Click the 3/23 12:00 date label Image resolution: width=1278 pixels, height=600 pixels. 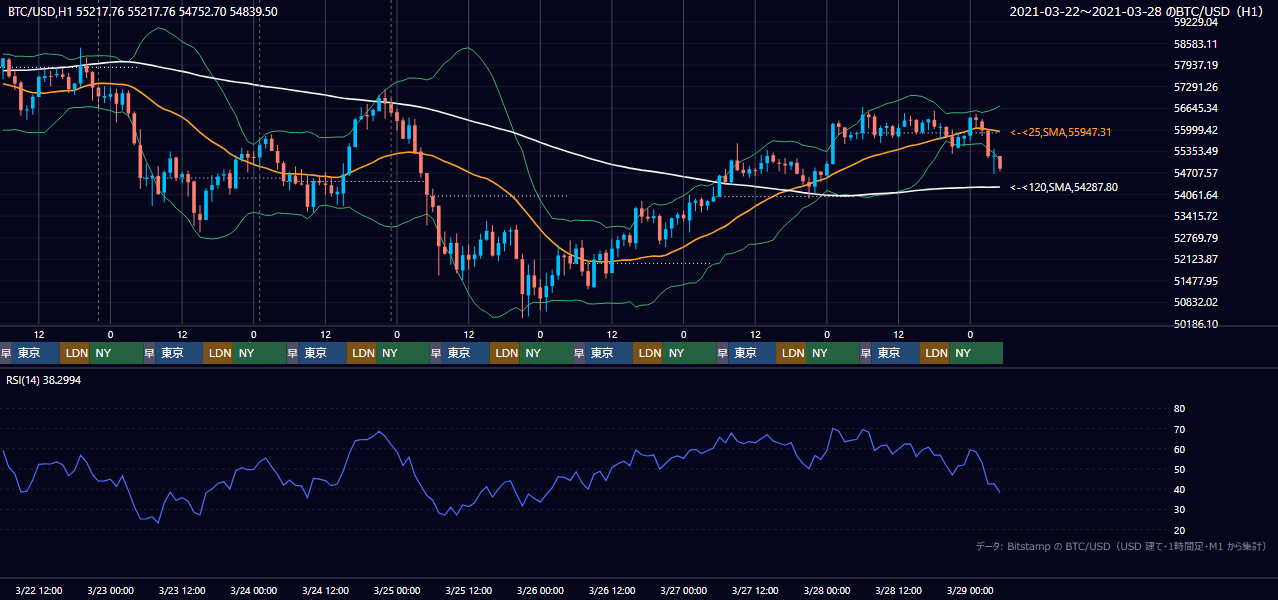click(183, 590)
